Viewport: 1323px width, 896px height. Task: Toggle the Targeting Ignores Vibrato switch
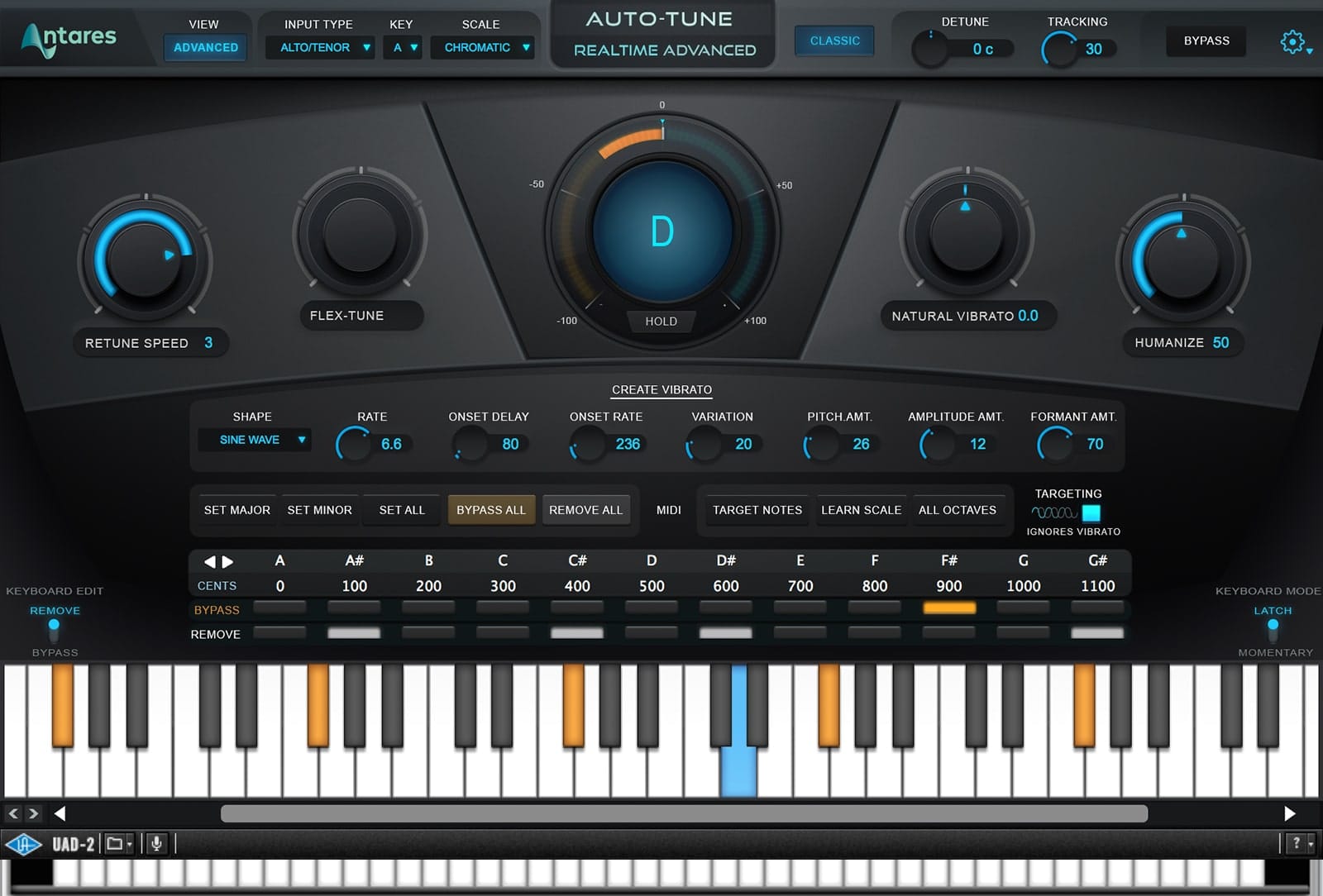click(x=1091, y=512)
